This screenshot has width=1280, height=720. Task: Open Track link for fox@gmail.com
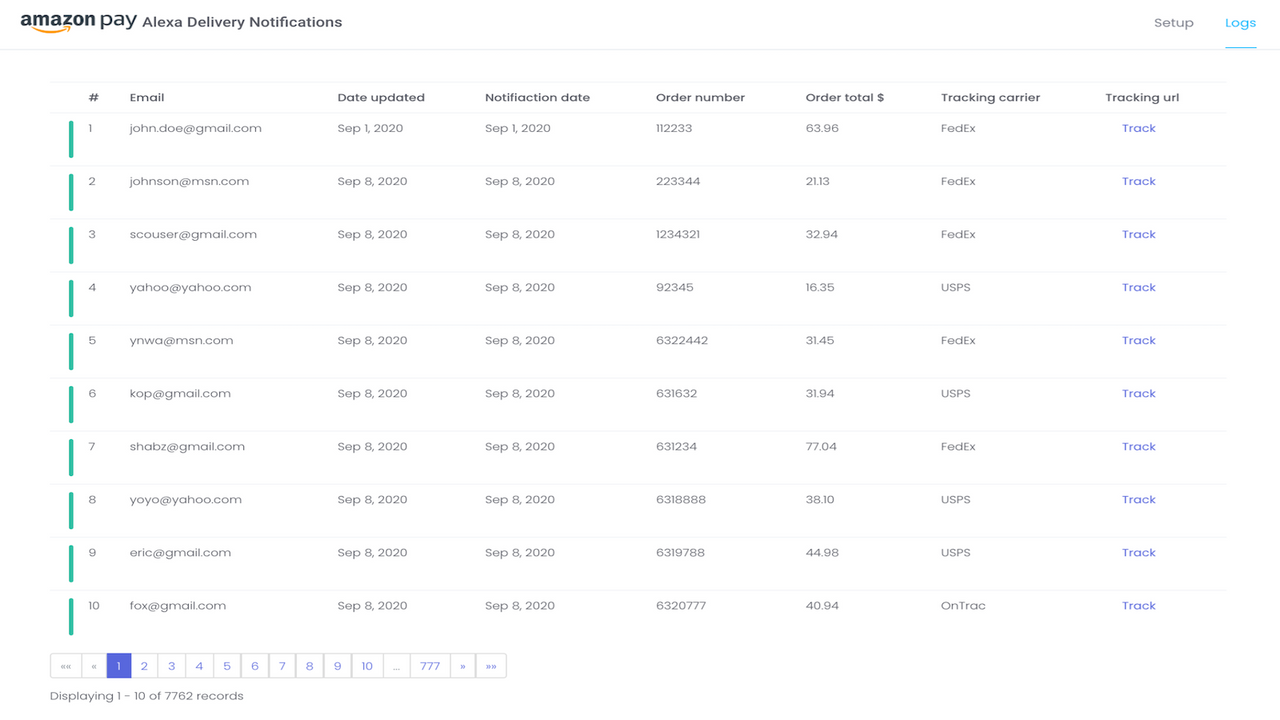point(1138,605)
